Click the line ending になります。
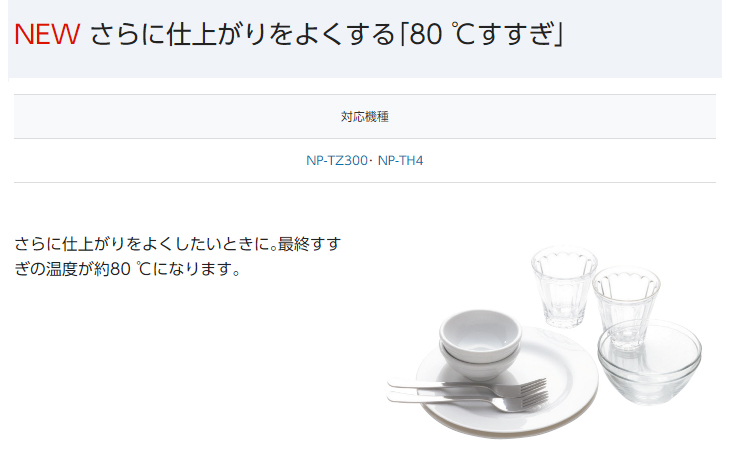This screenshot has width=730, height=461. click(127, 269)
